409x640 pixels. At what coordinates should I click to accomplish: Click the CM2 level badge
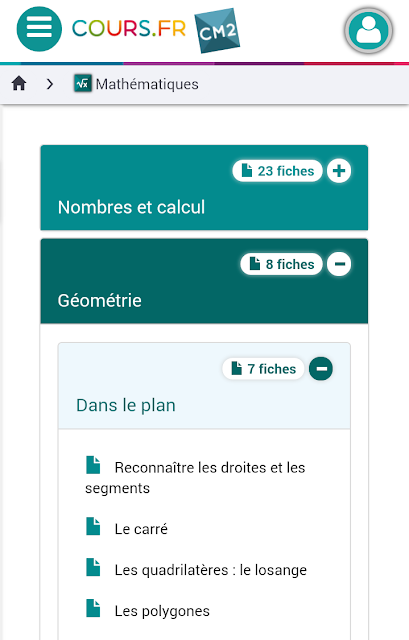[x=217, y=31]
